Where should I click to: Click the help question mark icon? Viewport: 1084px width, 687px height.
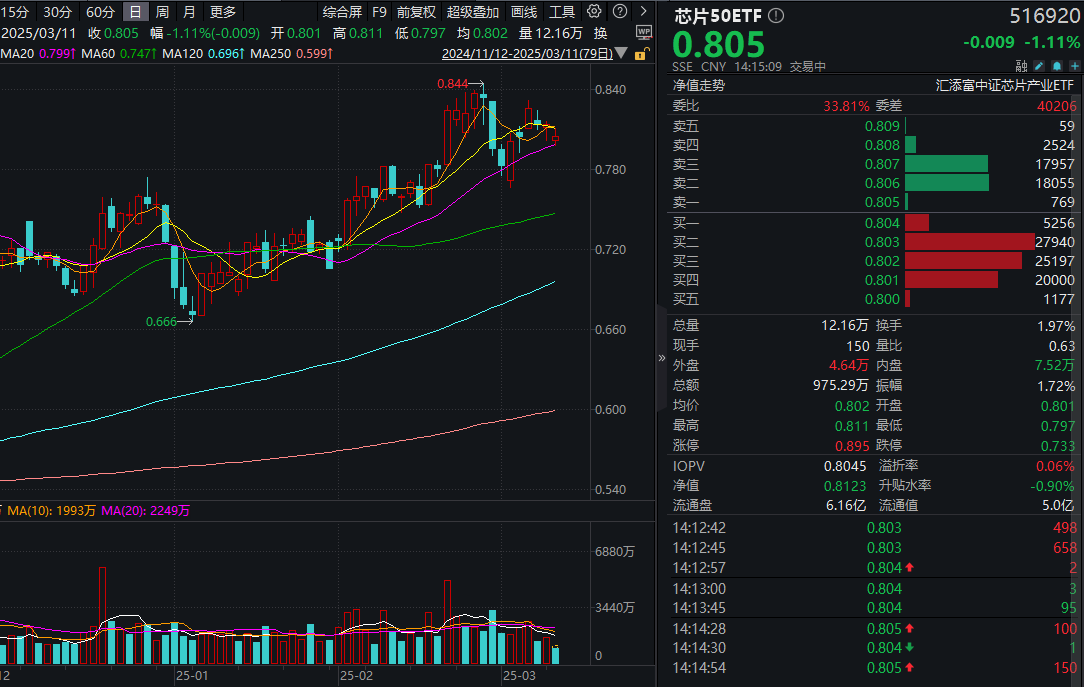point(620,11)
